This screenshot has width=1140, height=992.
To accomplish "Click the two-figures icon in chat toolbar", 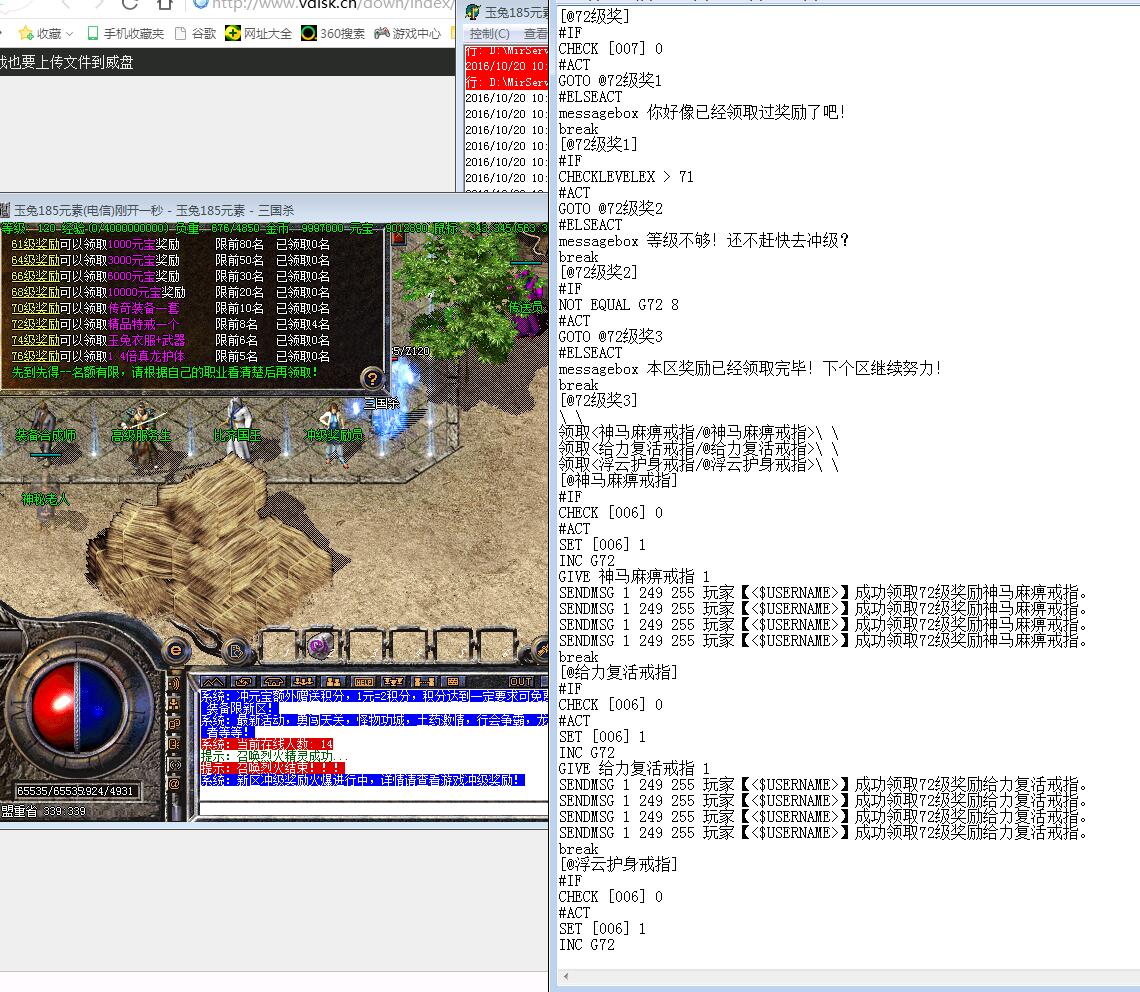I will (x=334, y=681).
